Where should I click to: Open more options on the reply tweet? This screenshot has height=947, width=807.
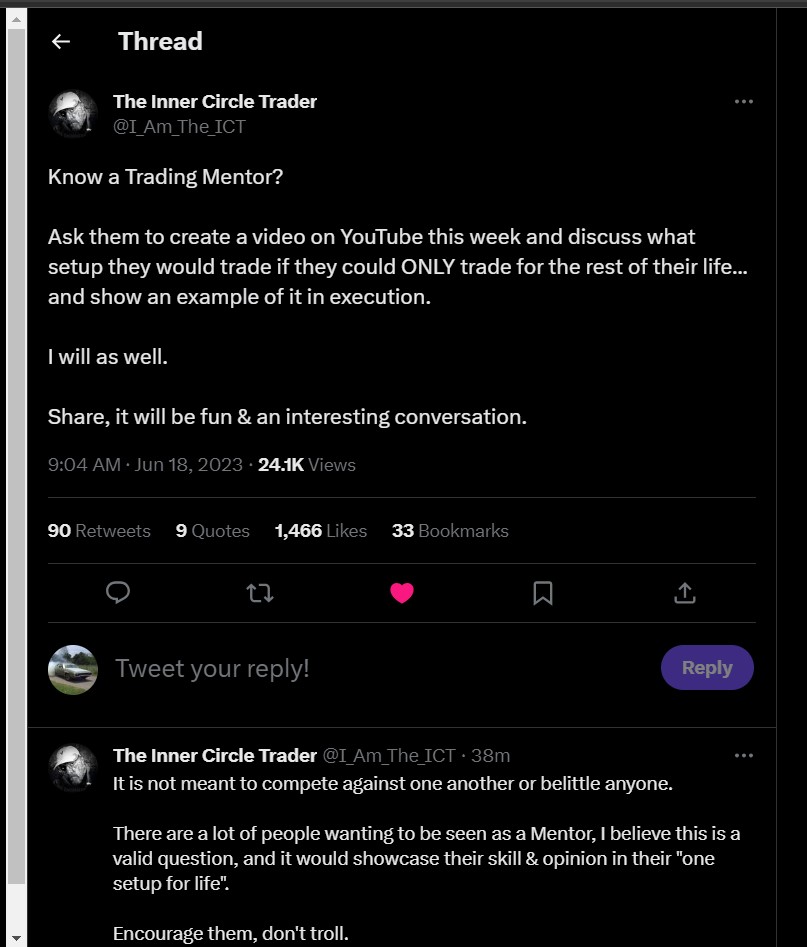point(743,755)
